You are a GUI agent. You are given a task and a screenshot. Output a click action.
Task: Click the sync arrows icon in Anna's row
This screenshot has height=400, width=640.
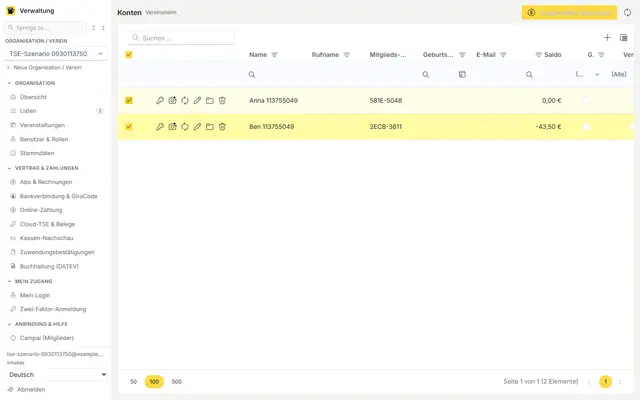pos(185,100)
